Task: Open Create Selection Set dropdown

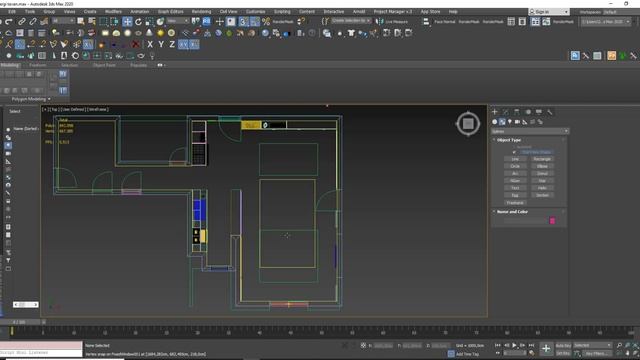Action: [x=351, y=21]
